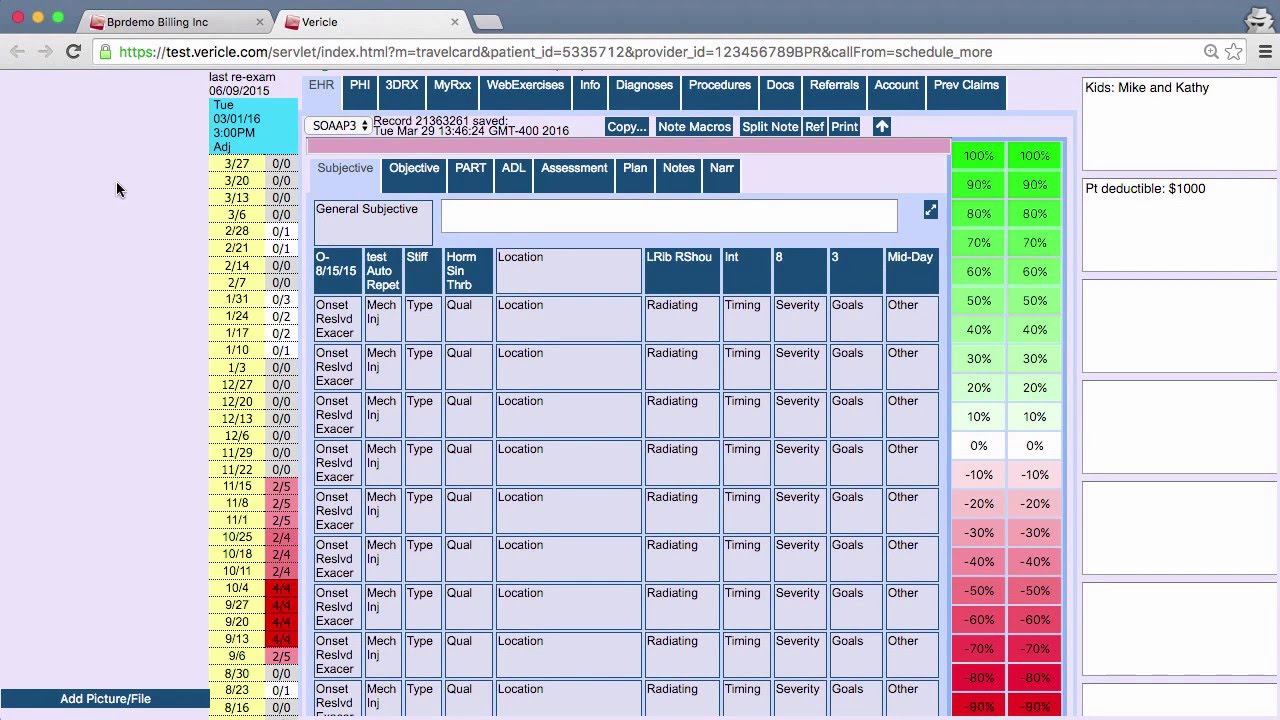Click the secure padlock icon in URL bar
1280x720 pixels.
tap(105, 52)
